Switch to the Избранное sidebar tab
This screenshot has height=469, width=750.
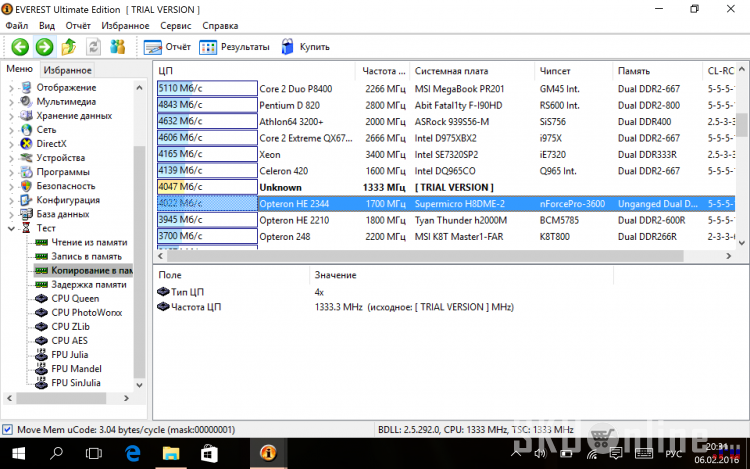pos(67,70)
